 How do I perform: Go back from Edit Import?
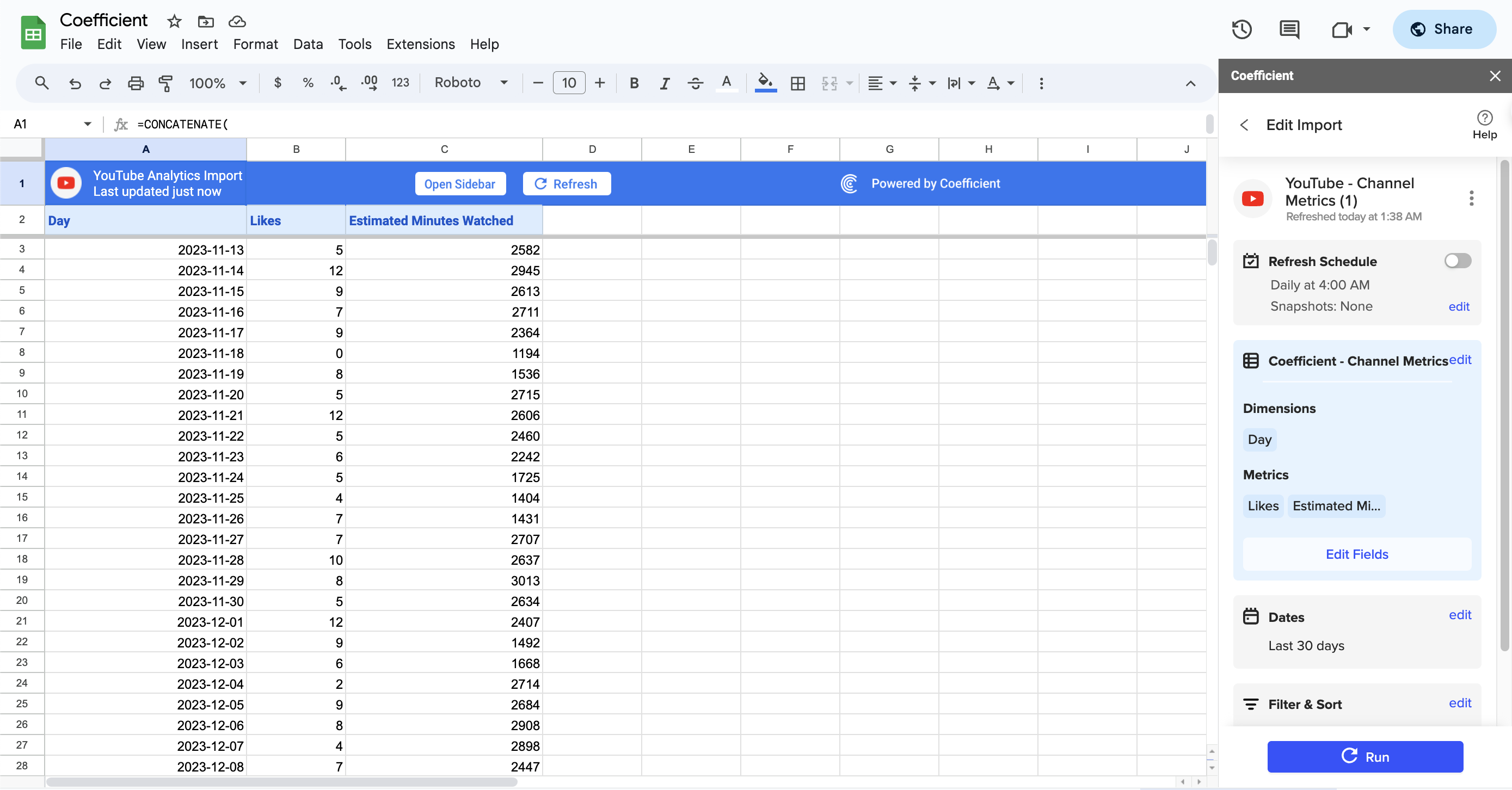(x=1244, y=125)
